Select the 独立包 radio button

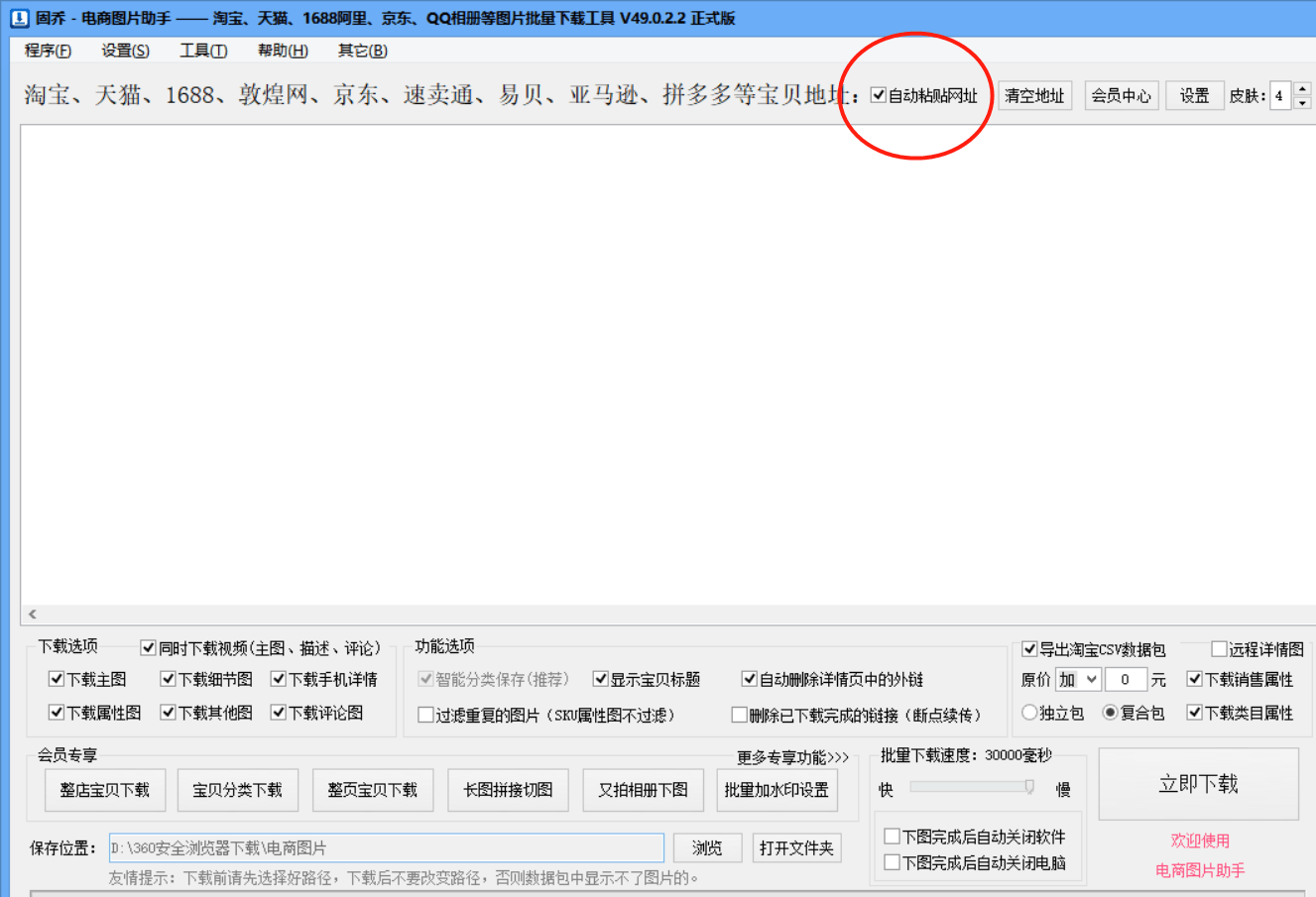coord(1029,713)
